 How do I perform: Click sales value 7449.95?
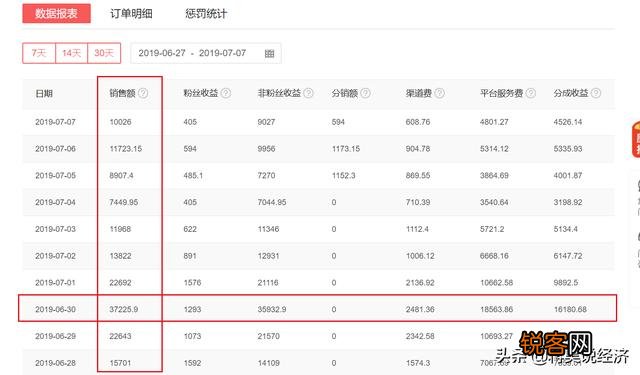coord(124,202)
